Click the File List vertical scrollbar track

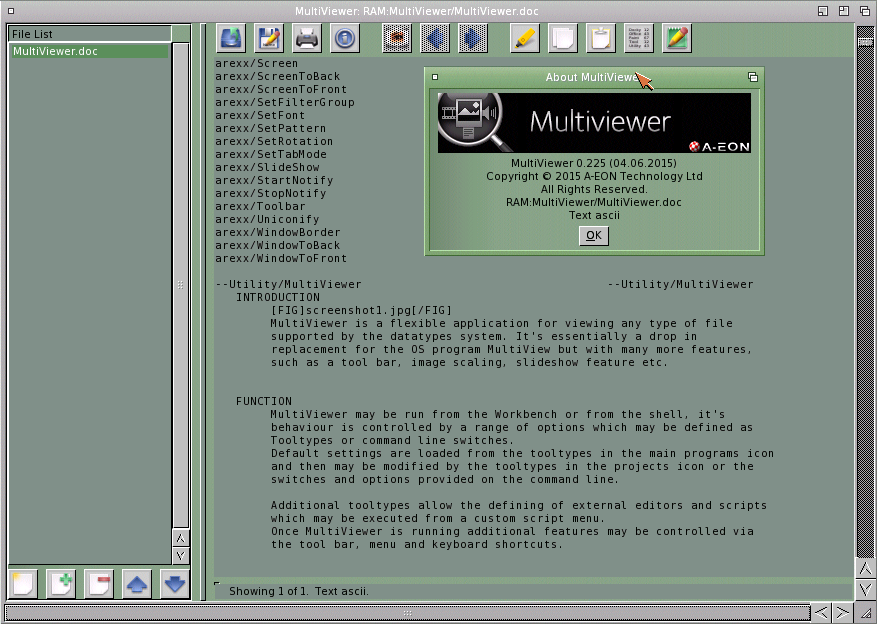(x=181, y=285)
